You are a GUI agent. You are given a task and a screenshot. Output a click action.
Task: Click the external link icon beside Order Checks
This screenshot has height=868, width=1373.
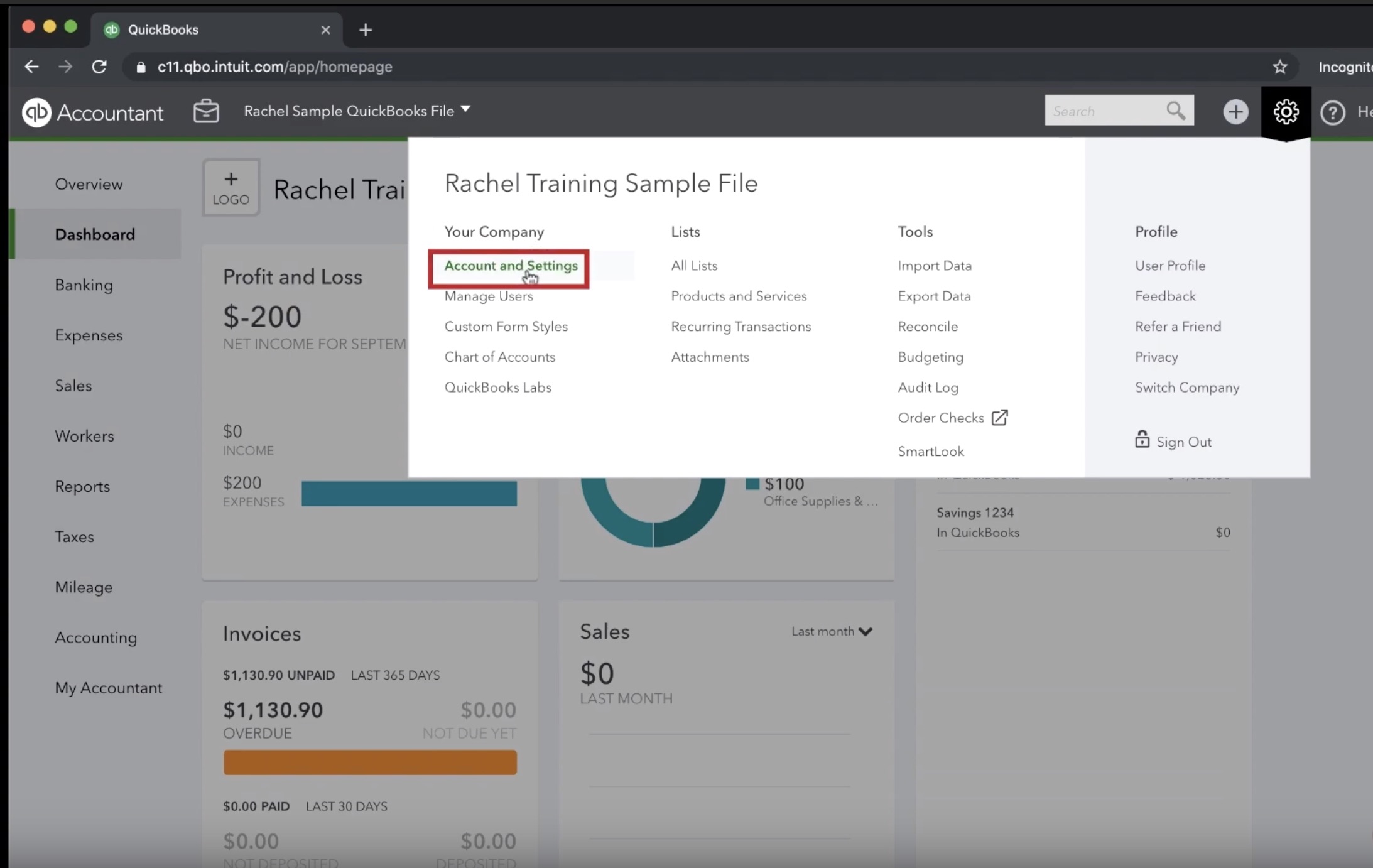[x=999, y=418]
